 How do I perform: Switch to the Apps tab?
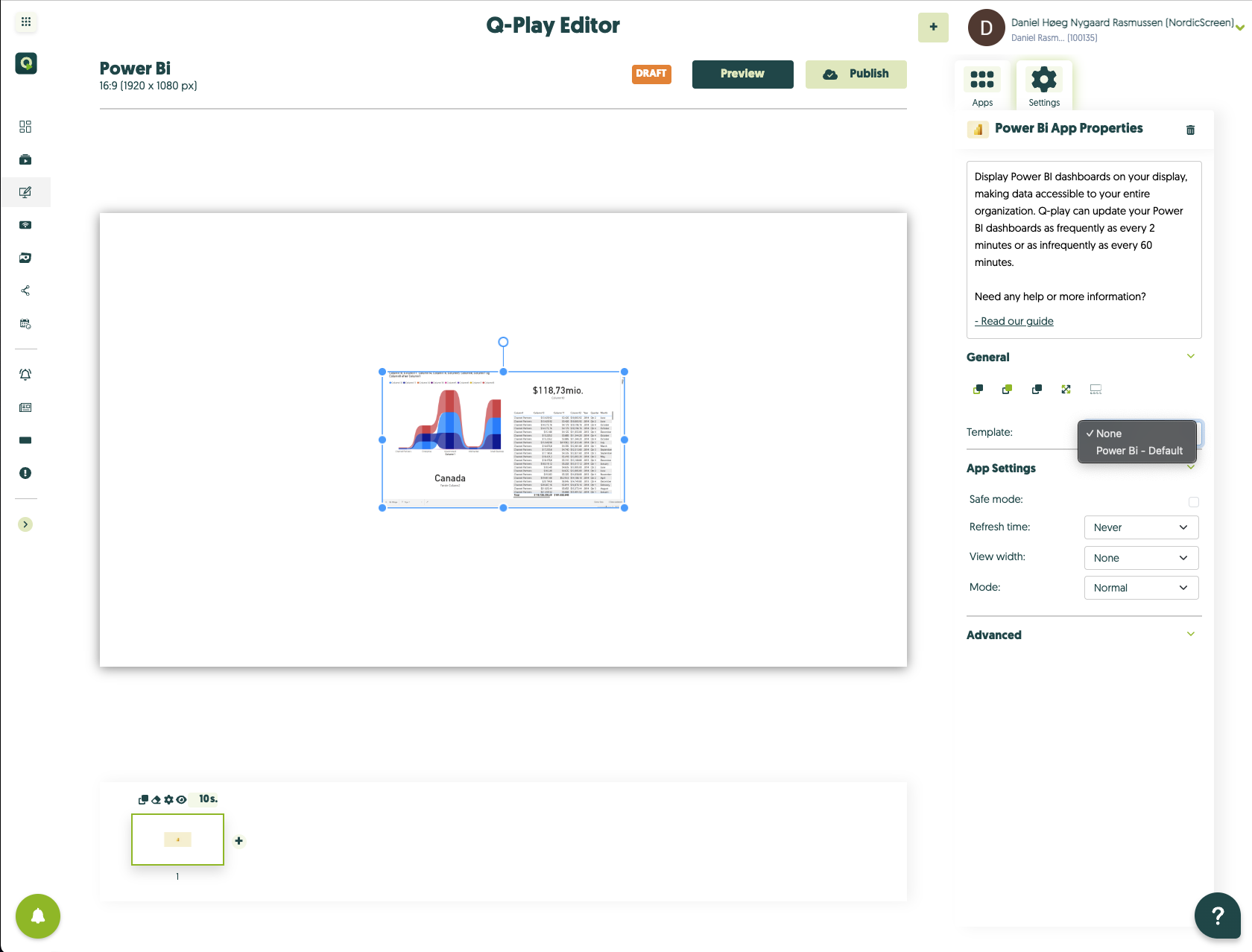coord(982,86)
